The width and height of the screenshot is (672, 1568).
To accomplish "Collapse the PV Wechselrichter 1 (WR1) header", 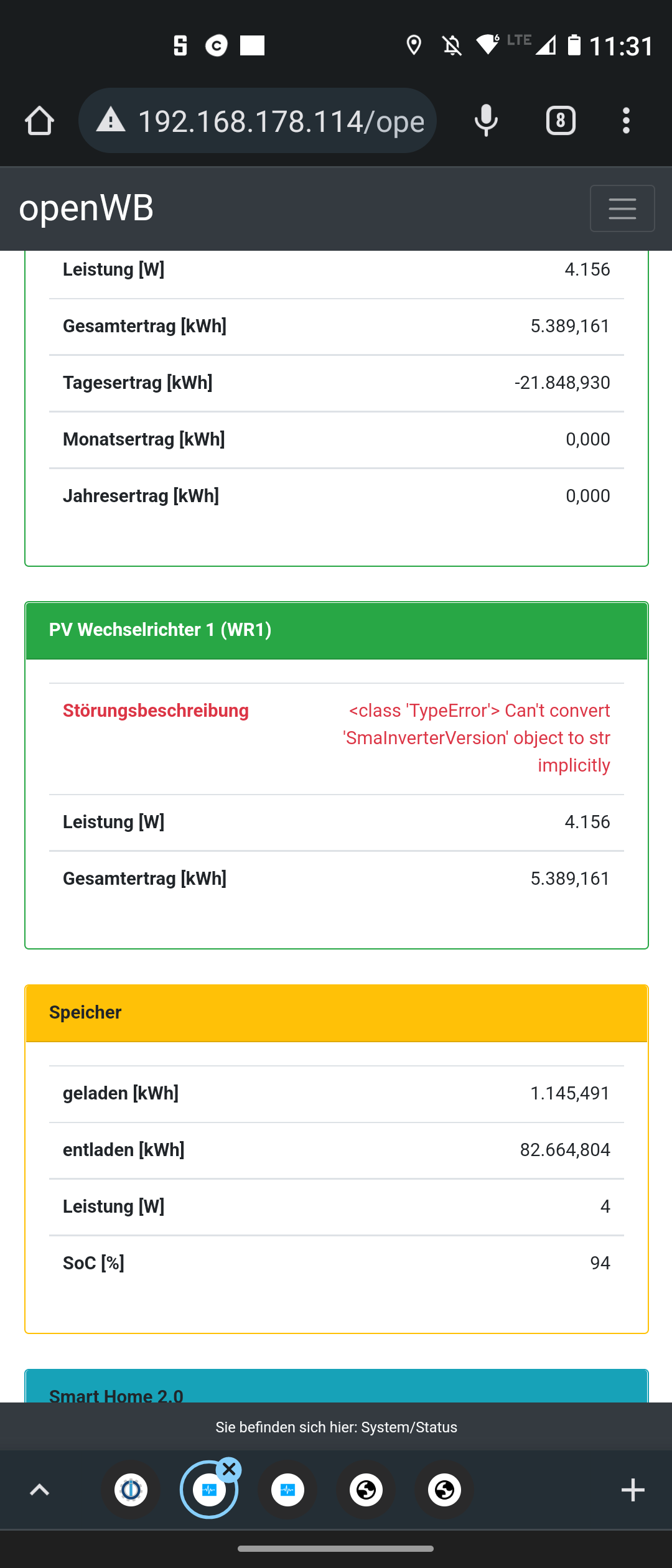I will (336, 630).
